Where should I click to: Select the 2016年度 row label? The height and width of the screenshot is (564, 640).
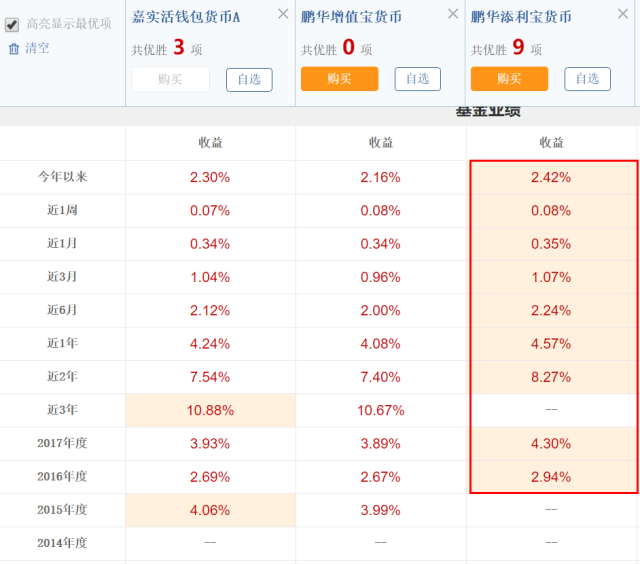(62, 477)
